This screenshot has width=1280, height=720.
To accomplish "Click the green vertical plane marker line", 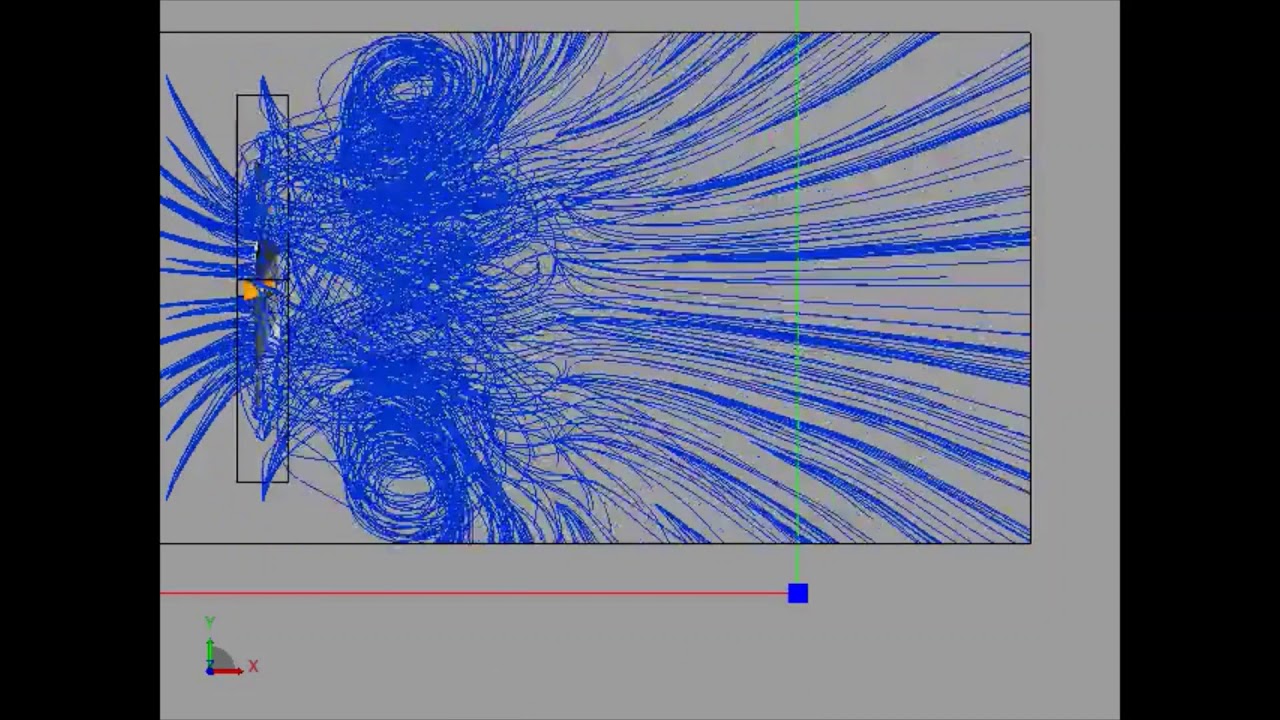I will [x=797, y=292].
